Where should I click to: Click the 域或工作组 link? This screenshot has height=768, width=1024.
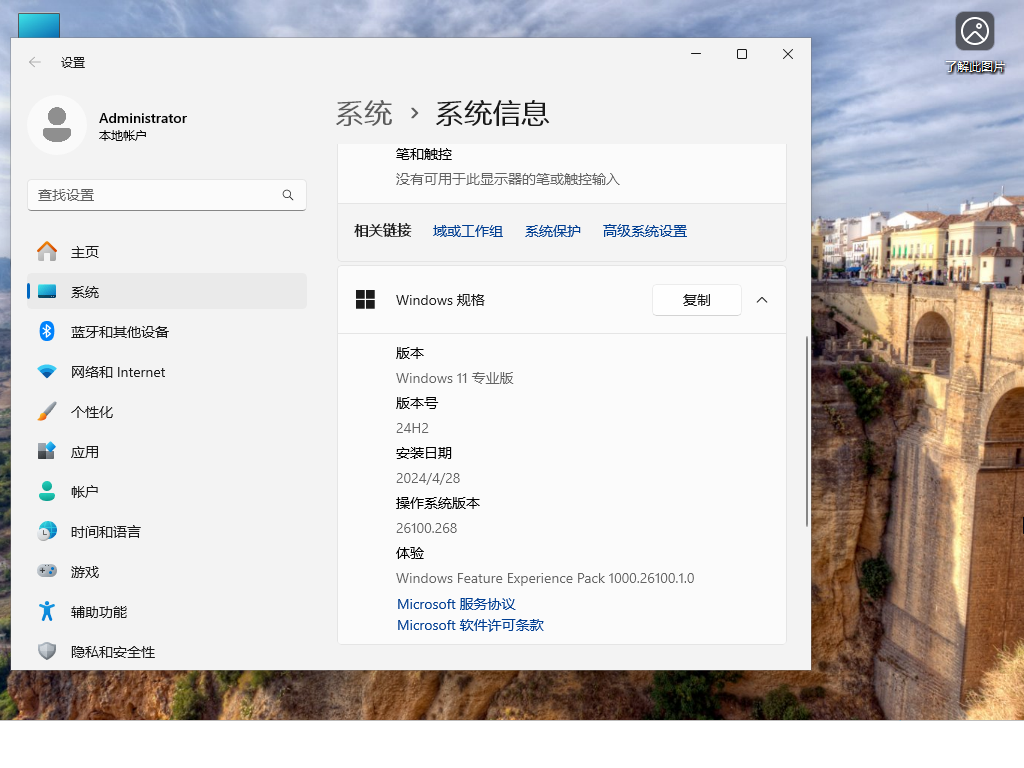tap(468, 230)
